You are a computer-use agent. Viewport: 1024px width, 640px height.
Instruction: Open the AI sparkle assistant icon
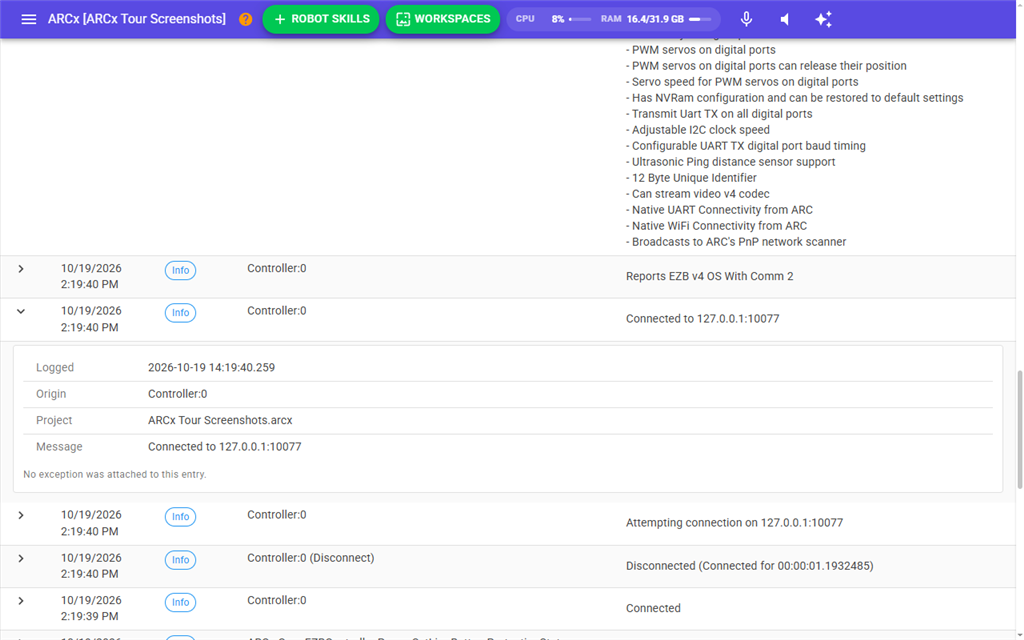coord(824,19)
